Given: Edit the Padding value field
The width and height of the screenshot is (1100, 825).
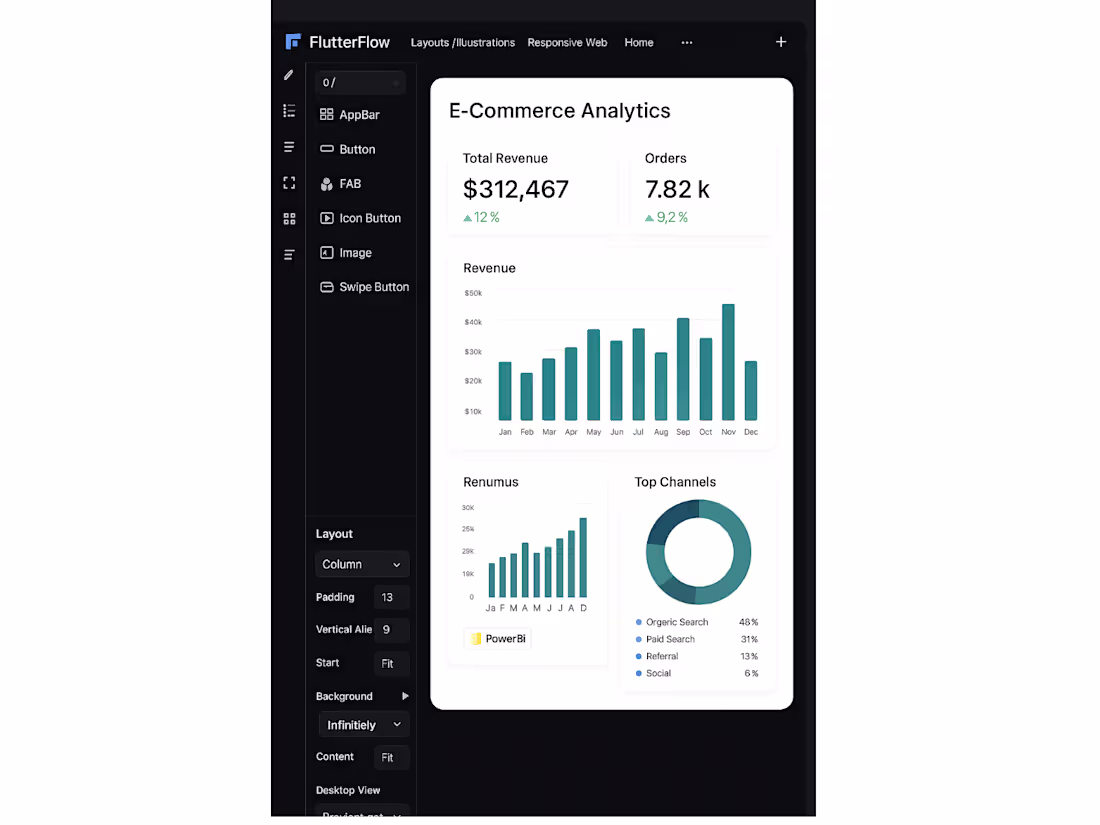Looking at the screenshot, I should pyautogui.click(x=390, y=597).
